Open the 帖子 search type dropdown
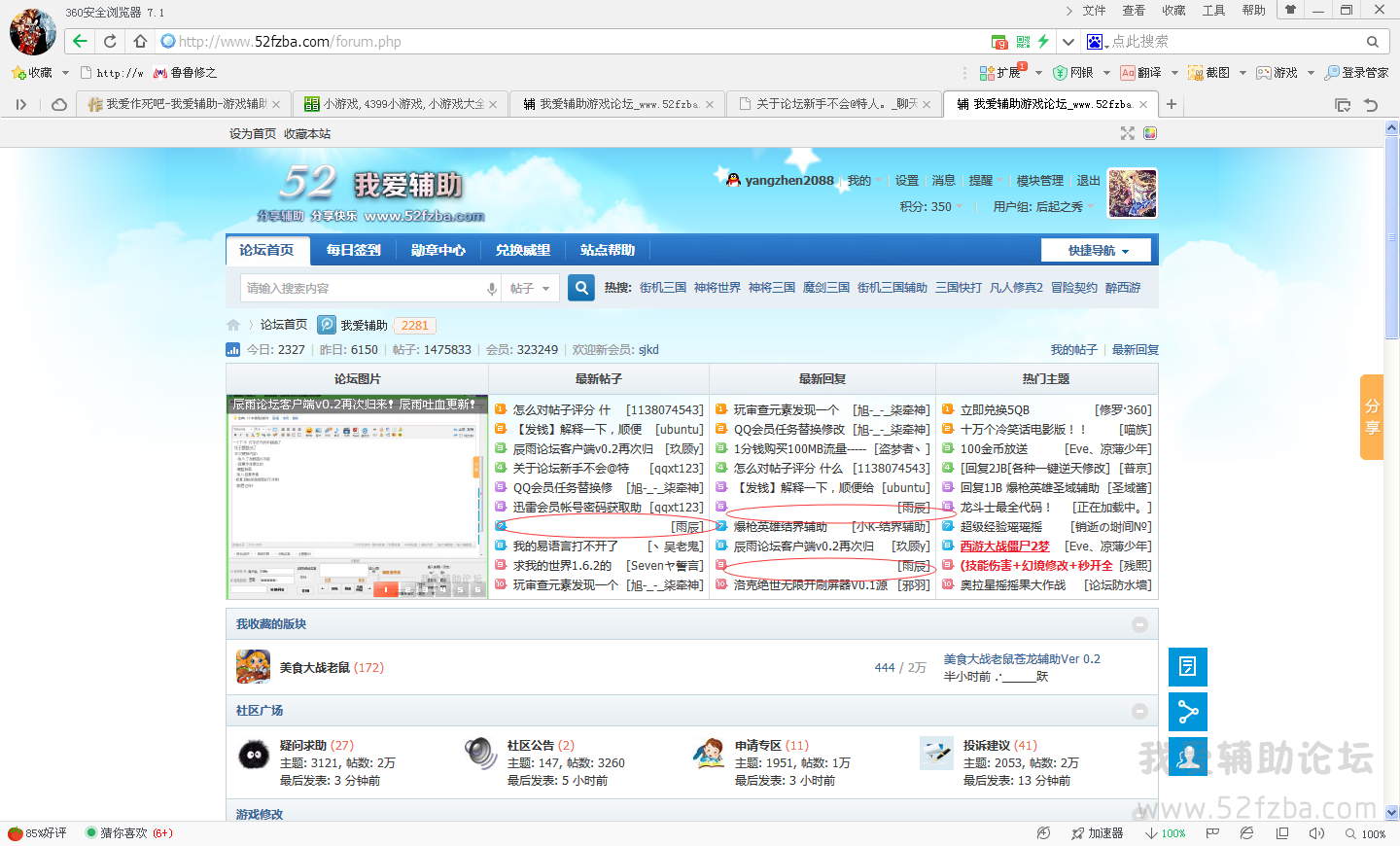 [x=531, y=289]
